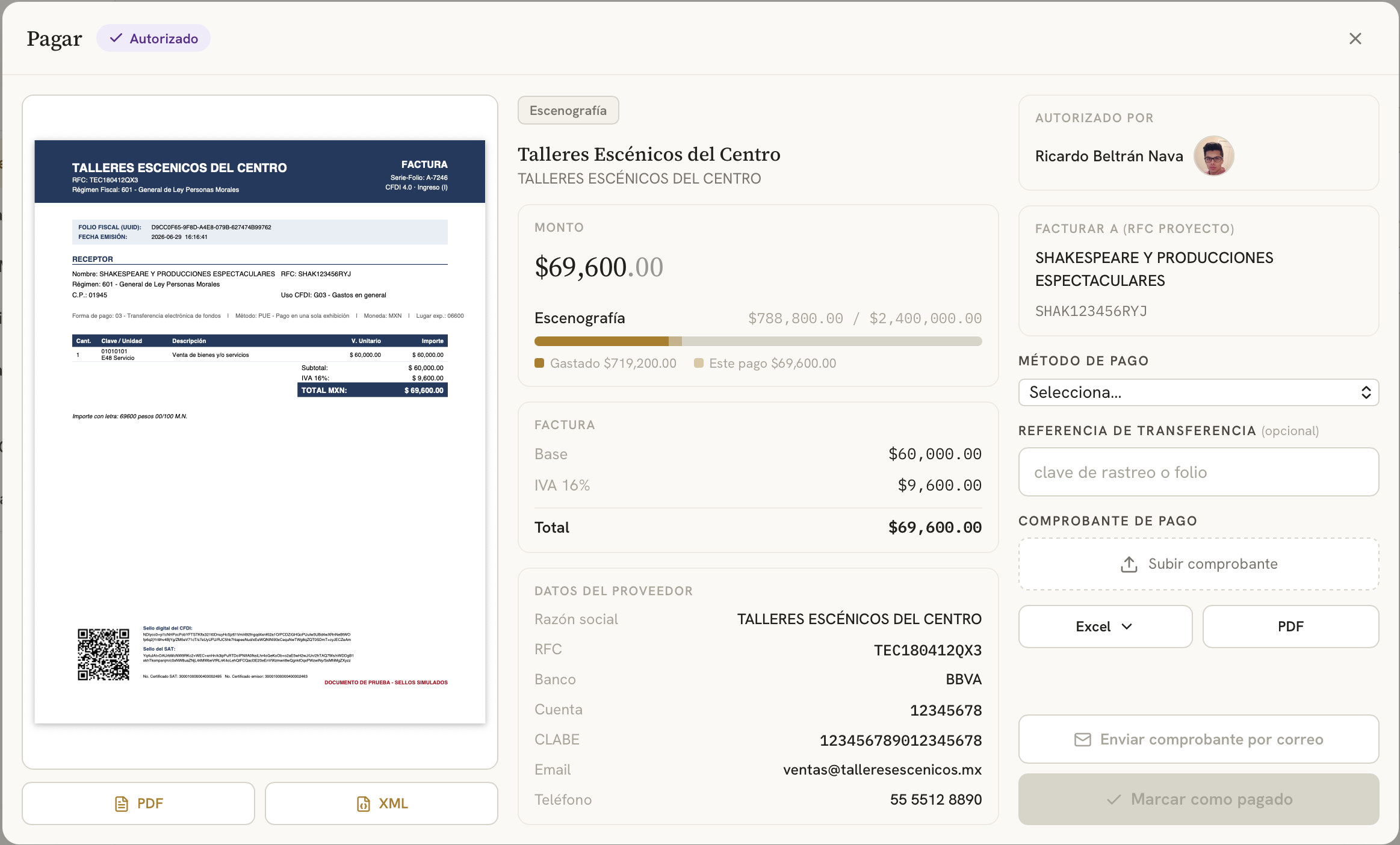Click the authorizer name Ricardo Beltrán Nava
Viewport: 1400px width, 845px height.
click(1109, 156)
